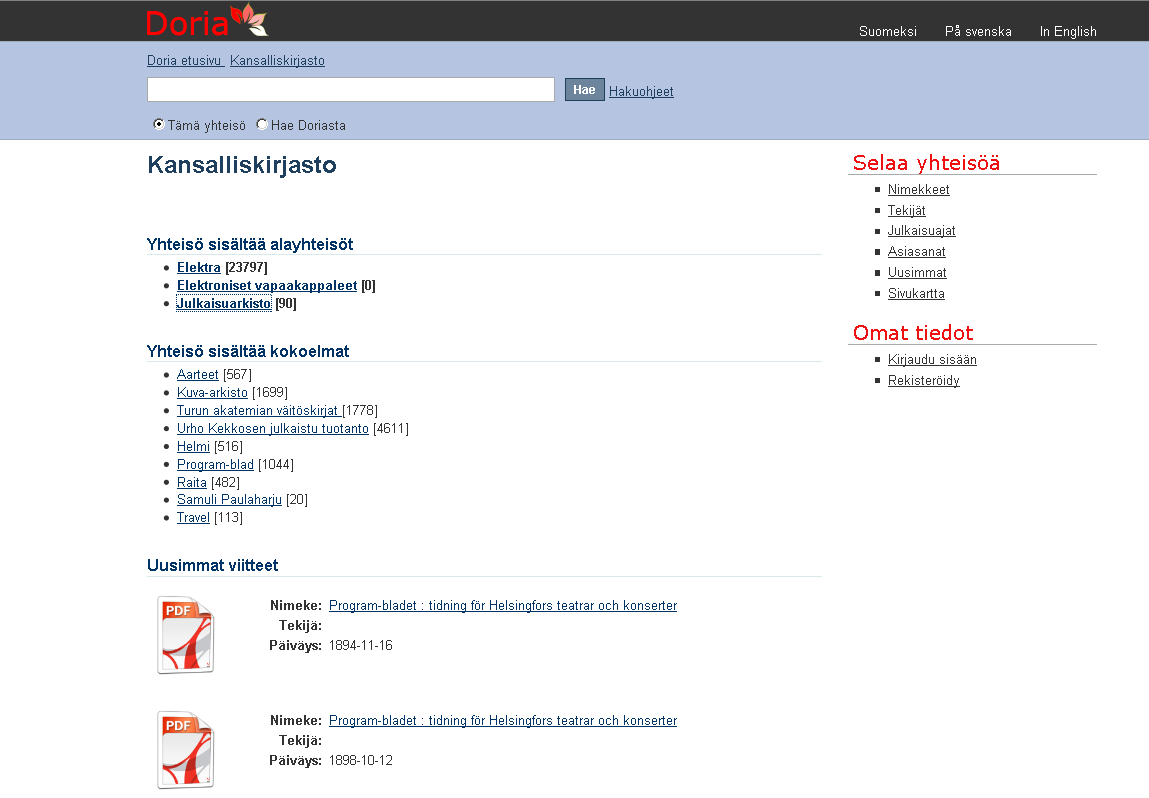This screenshot has height=798, width=1149.
Task: Open Elektroniset vapaakappaleet subcommunity
Action: point(267,285)
